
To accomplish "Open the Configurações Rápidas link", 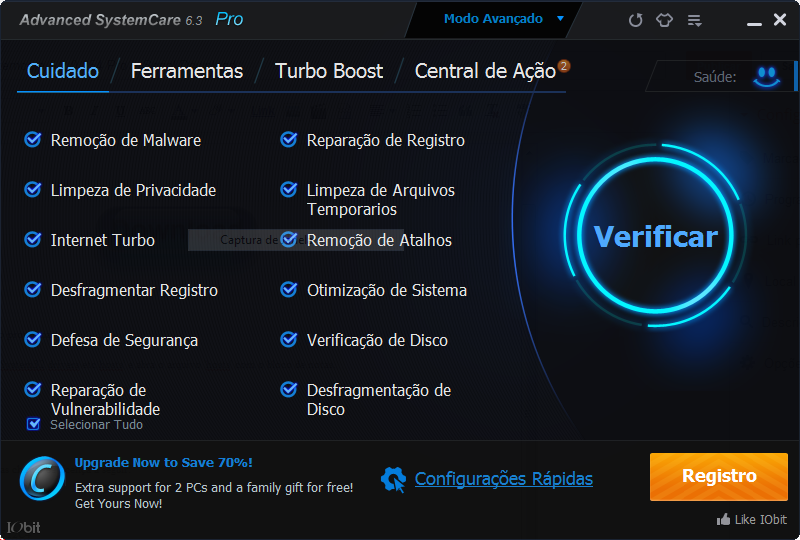I will 504,479.
